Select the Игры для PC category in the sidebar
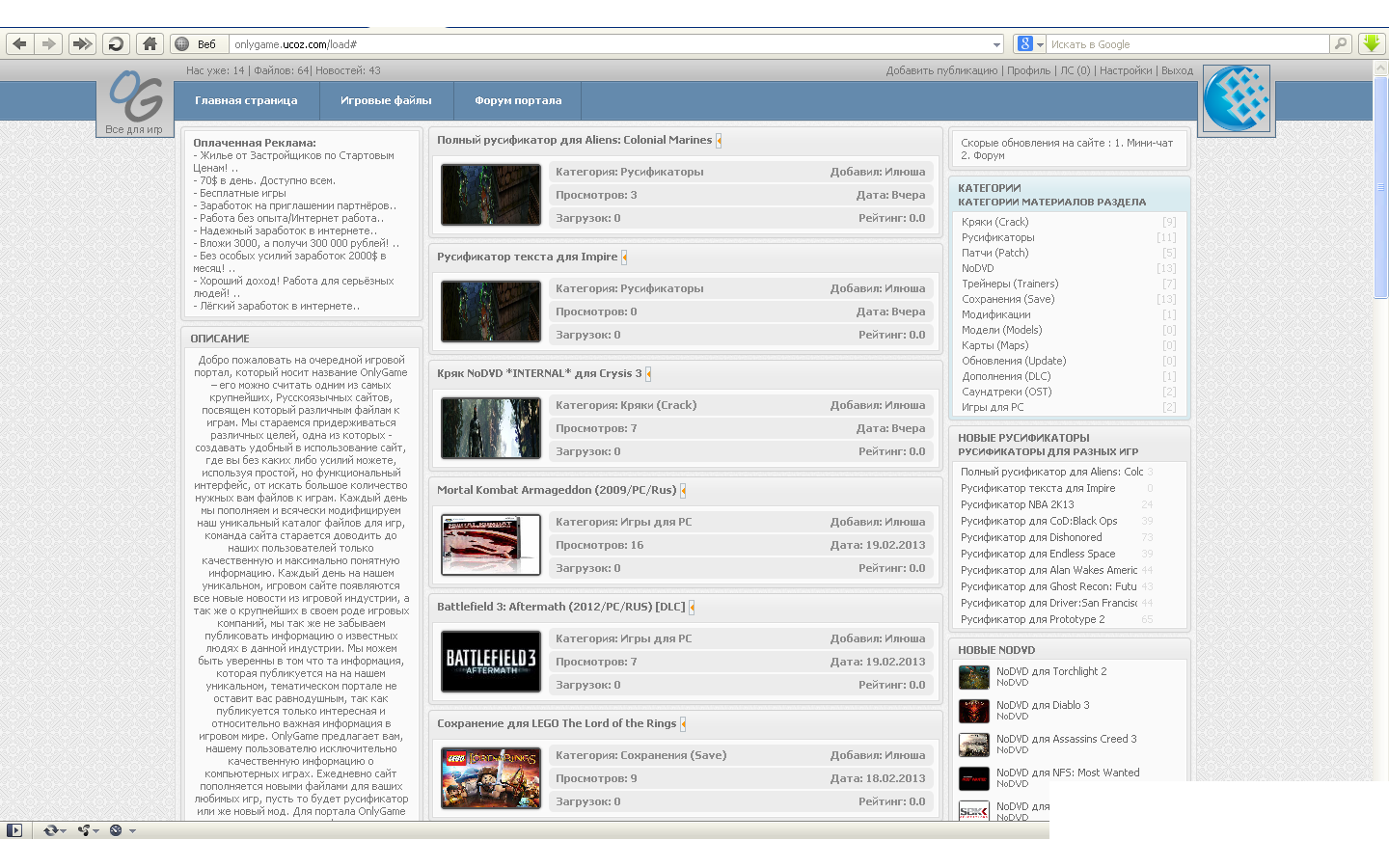Screen dimensions: 1389x868 tap(993, 407)
